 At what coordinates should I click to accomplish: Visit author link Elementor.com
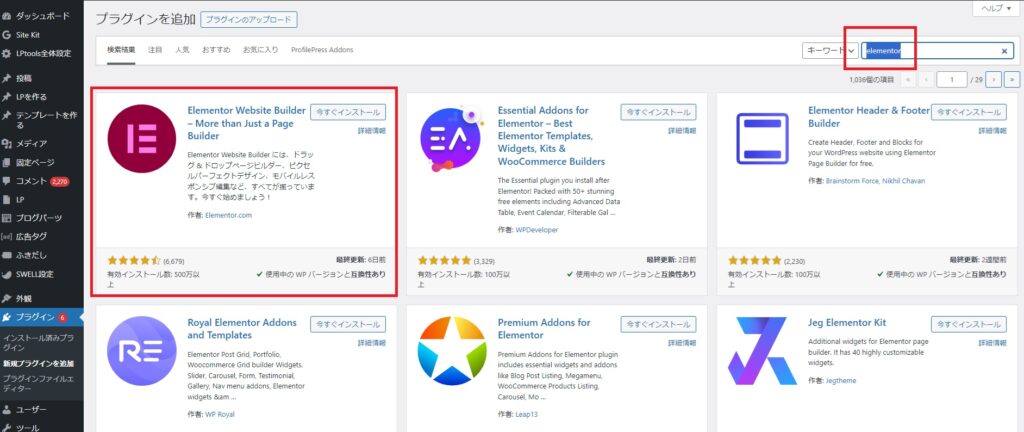tap(229, 215)
